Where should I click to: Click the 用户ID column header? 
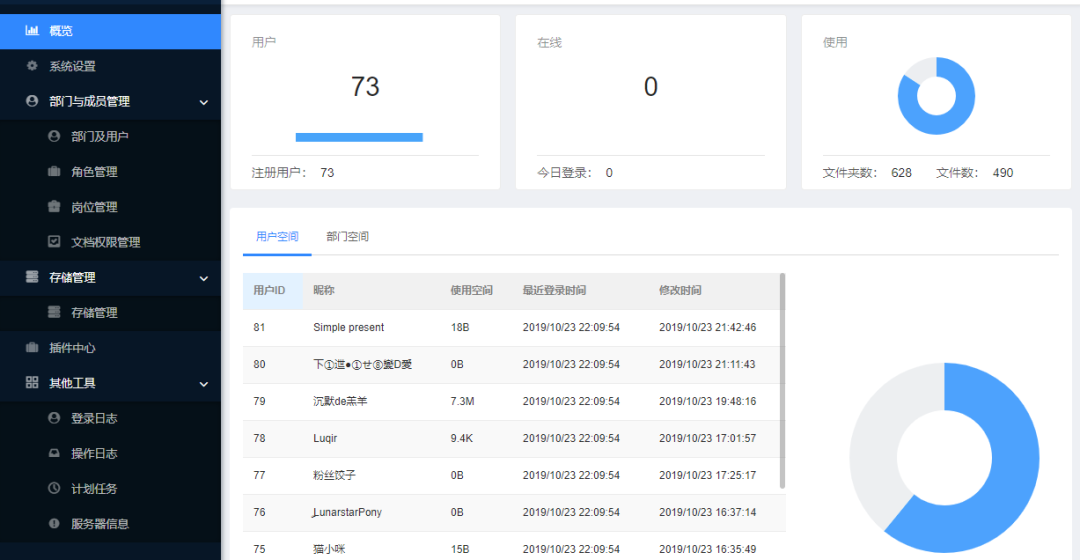pyautogui.click(x=269, y=291)
